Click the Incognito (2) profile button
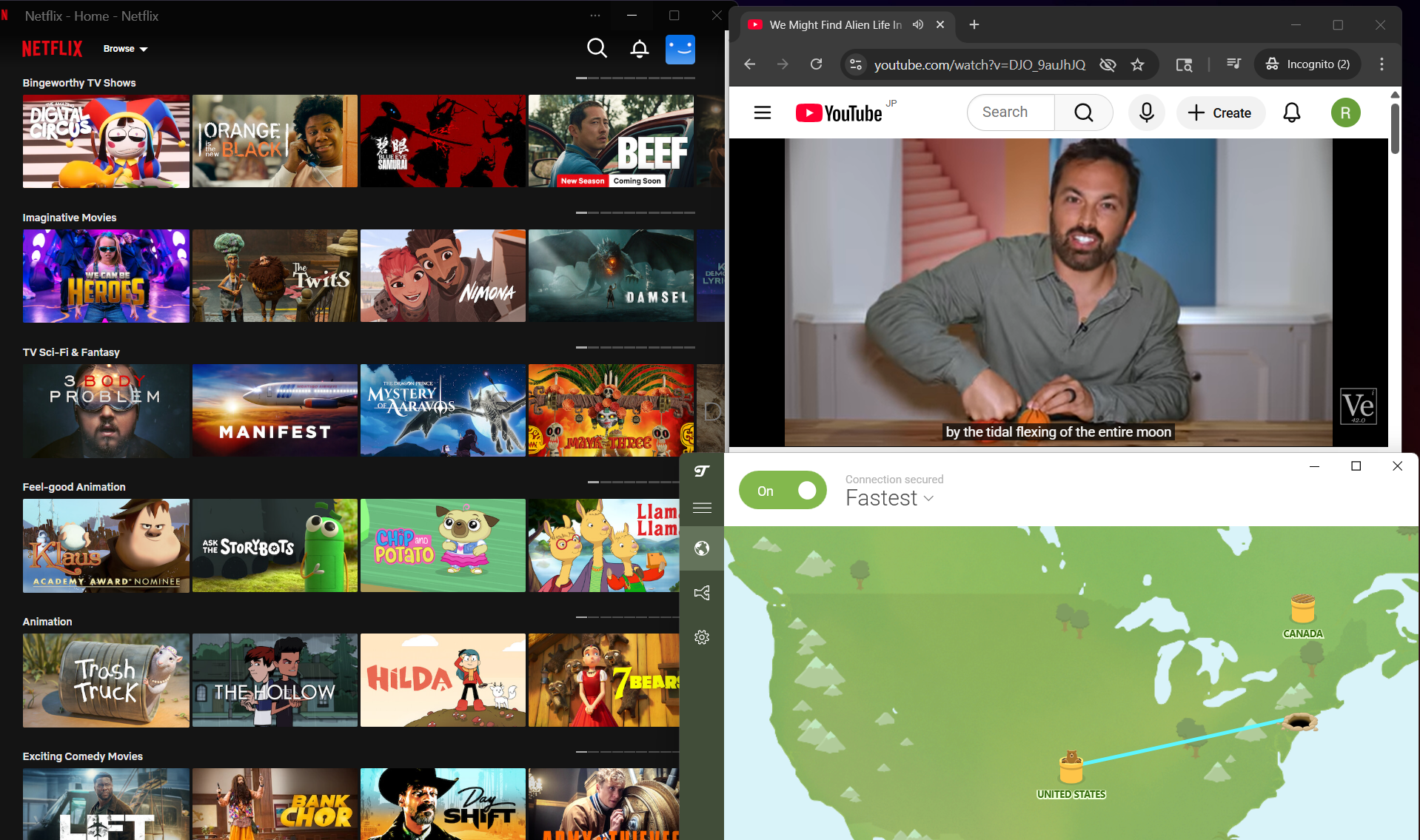This screenshot has width=1420, height=840. pyautogui.click(x=1307, y=64)
